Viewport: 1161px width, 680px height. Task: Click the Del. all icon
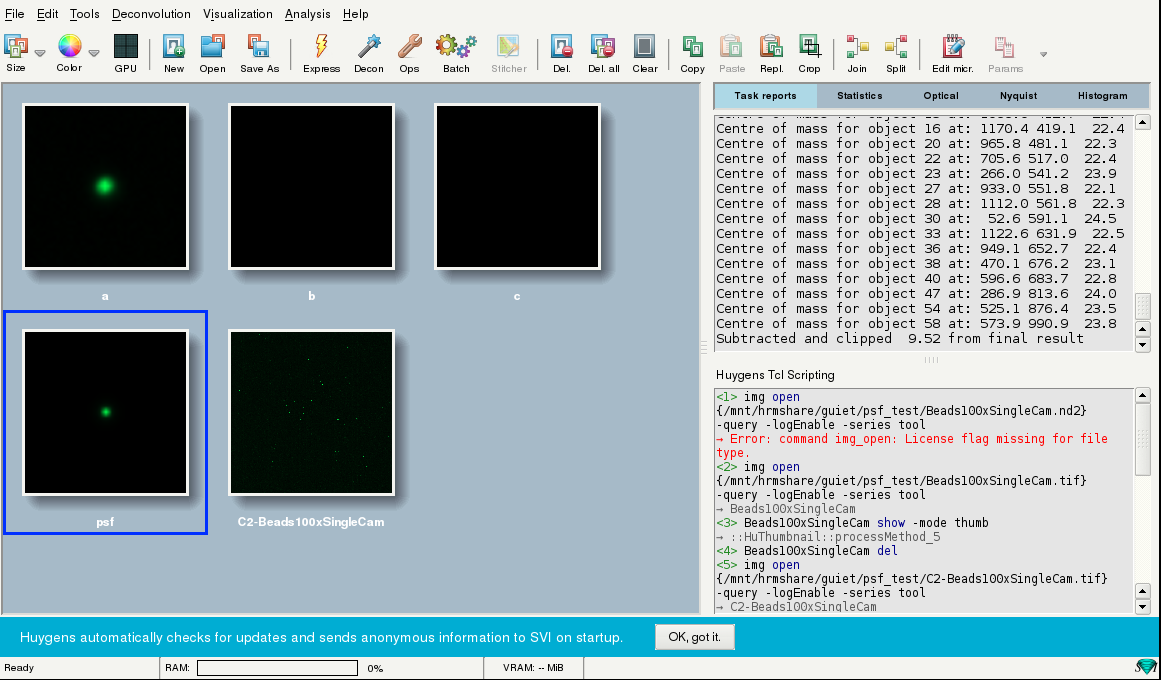coord(603,47)
